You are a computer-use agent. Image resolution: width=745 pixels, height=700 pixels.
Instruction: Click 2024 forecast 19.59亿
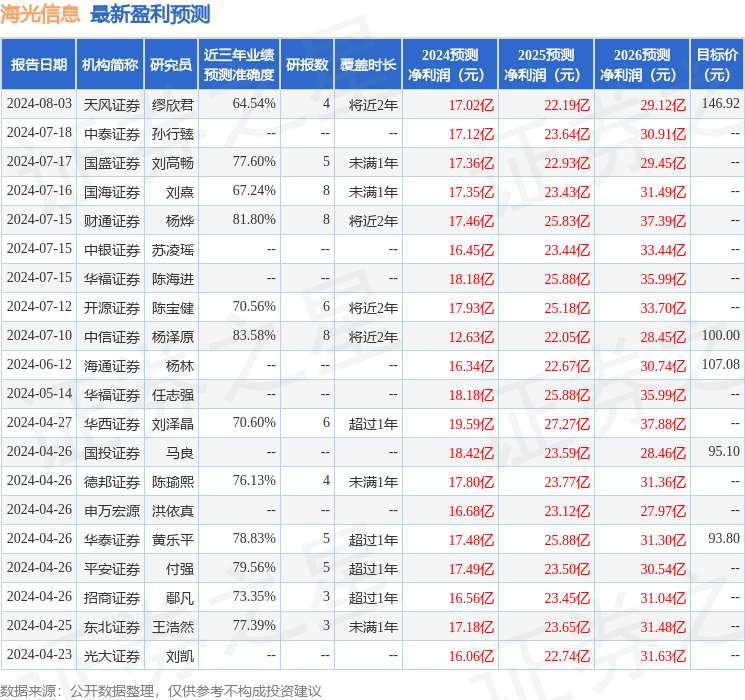(x=471, y=424)
